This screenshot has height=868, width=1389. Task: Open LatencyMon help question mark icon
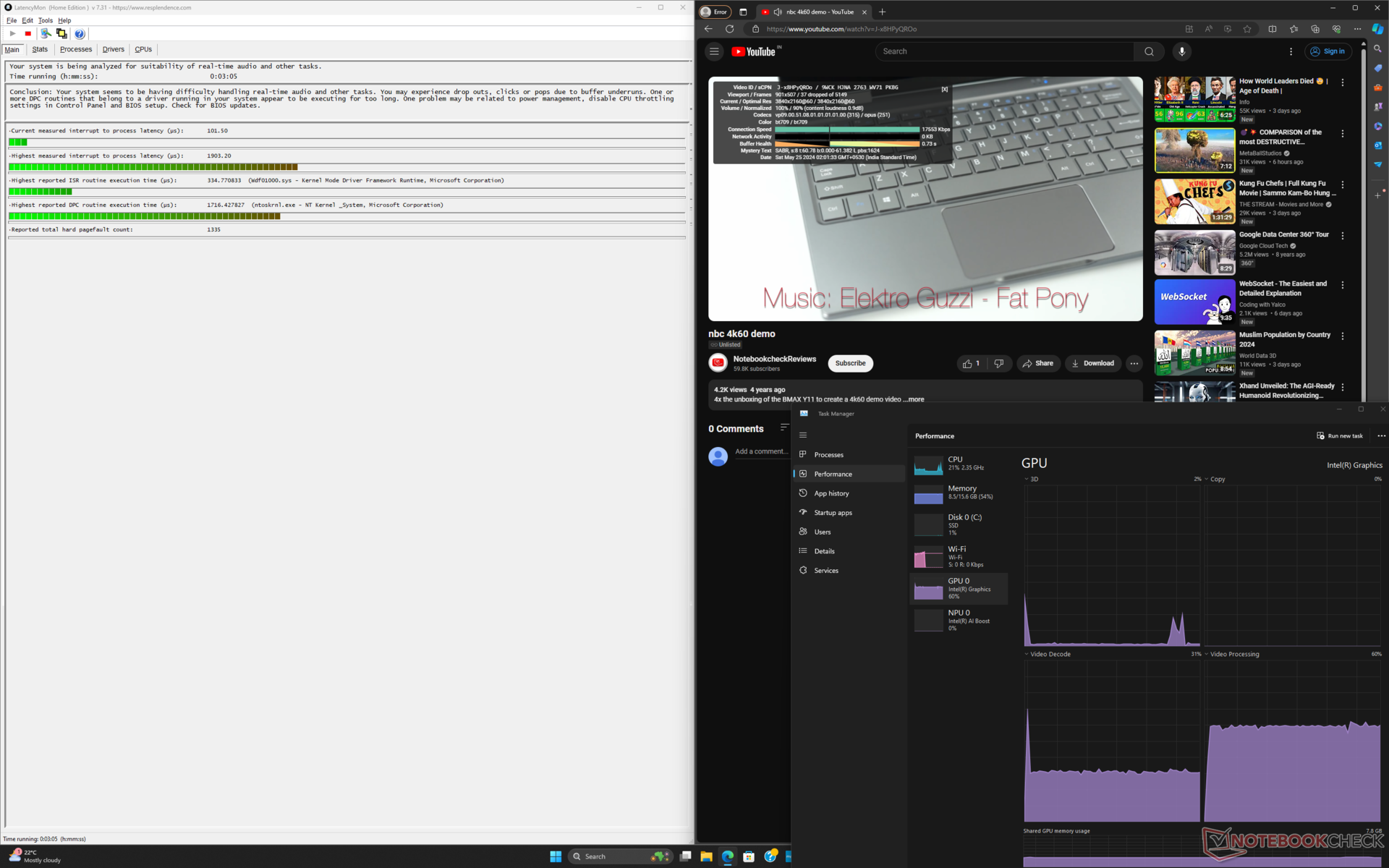point(80,34)
